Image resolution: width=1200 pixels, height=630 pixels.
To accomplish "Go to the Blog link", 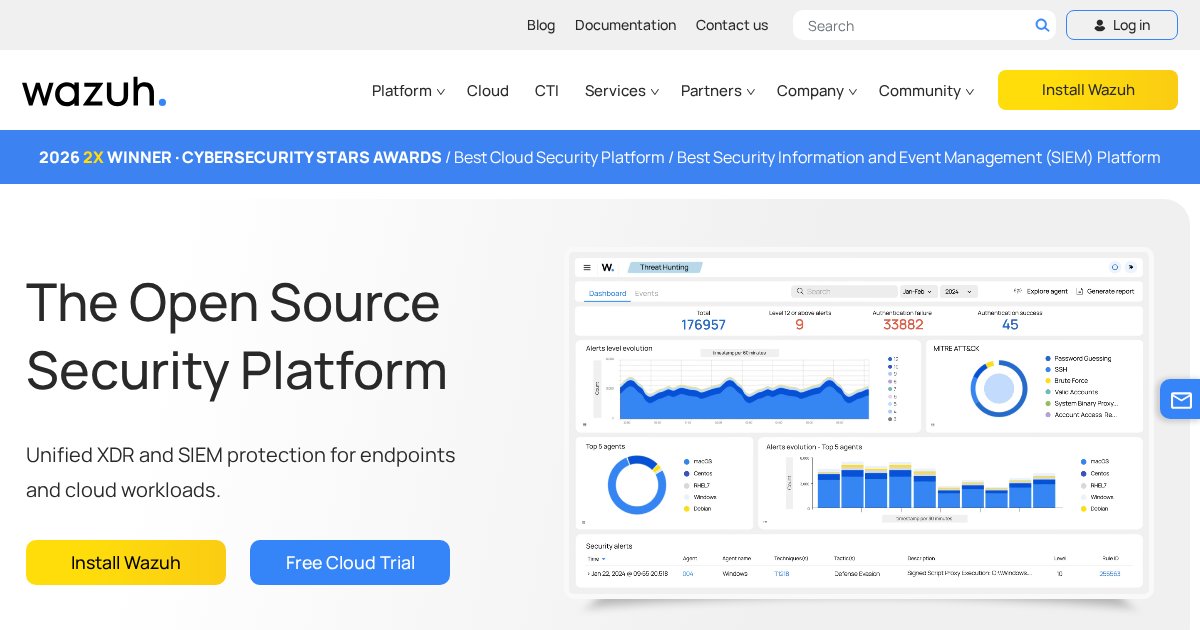I will coord(541,25).
